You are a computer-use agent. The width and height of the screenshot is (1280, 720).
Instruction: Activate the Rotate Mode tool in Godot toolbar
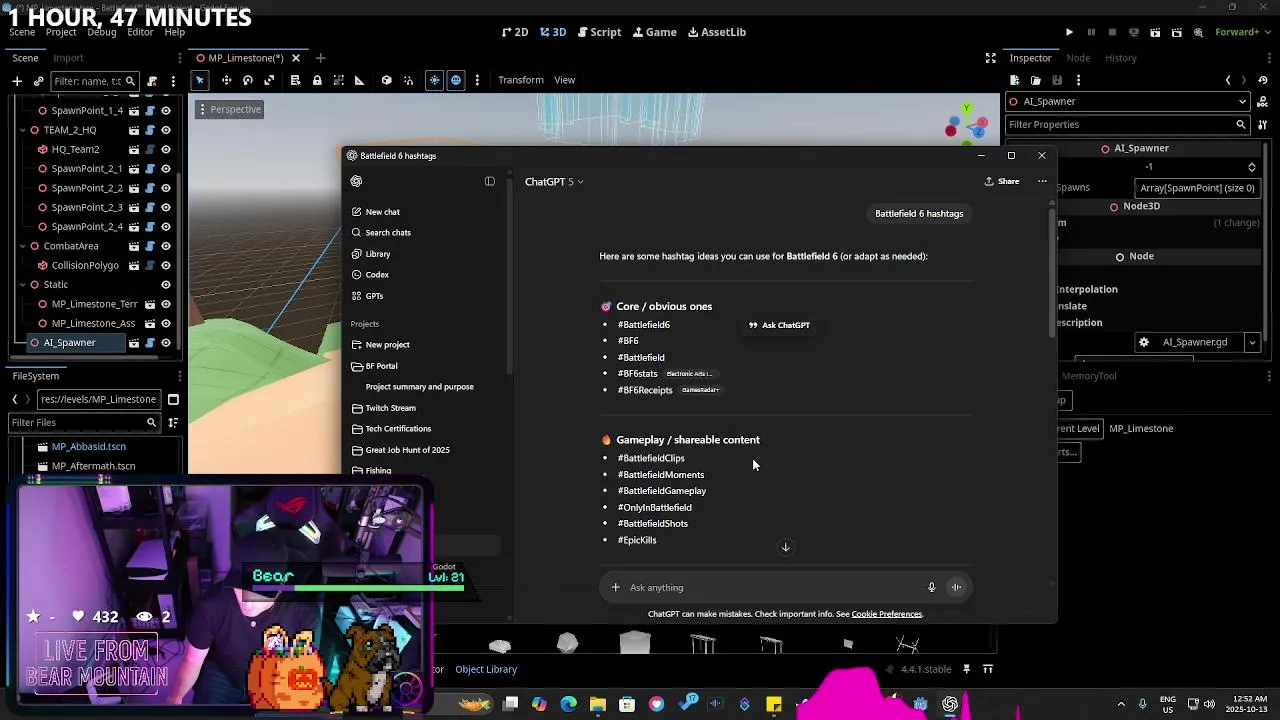tap(247, 80)
